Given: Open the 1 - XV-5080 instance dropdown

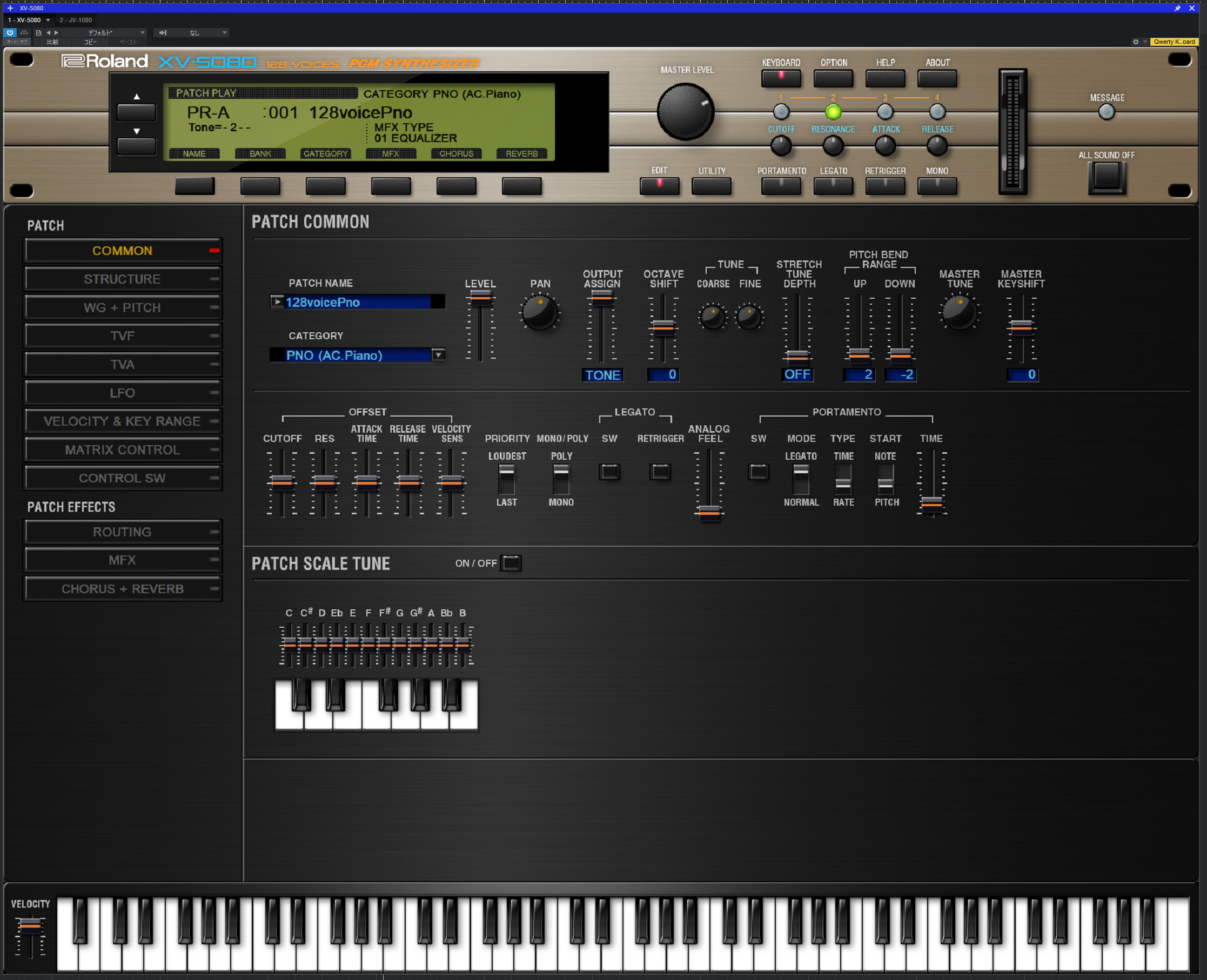Looking at the screenshot, I should (48, 21).
